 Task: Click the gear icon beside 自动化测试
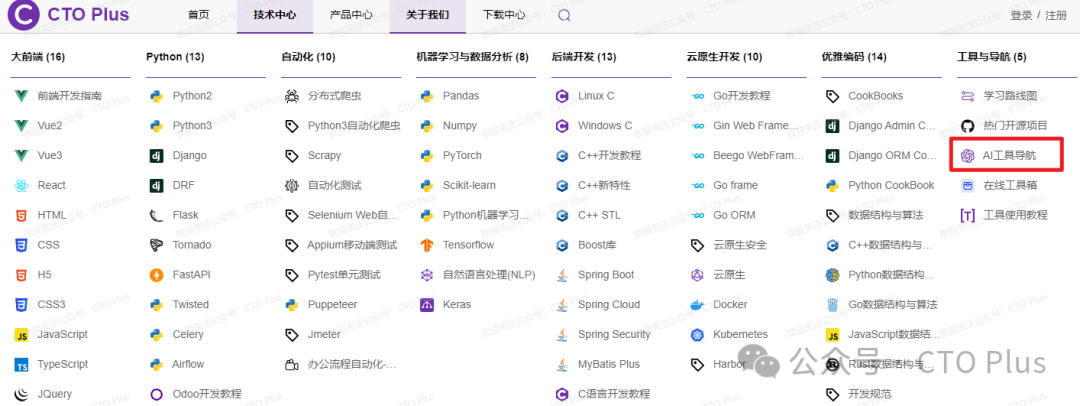click(x=291, y=185)
